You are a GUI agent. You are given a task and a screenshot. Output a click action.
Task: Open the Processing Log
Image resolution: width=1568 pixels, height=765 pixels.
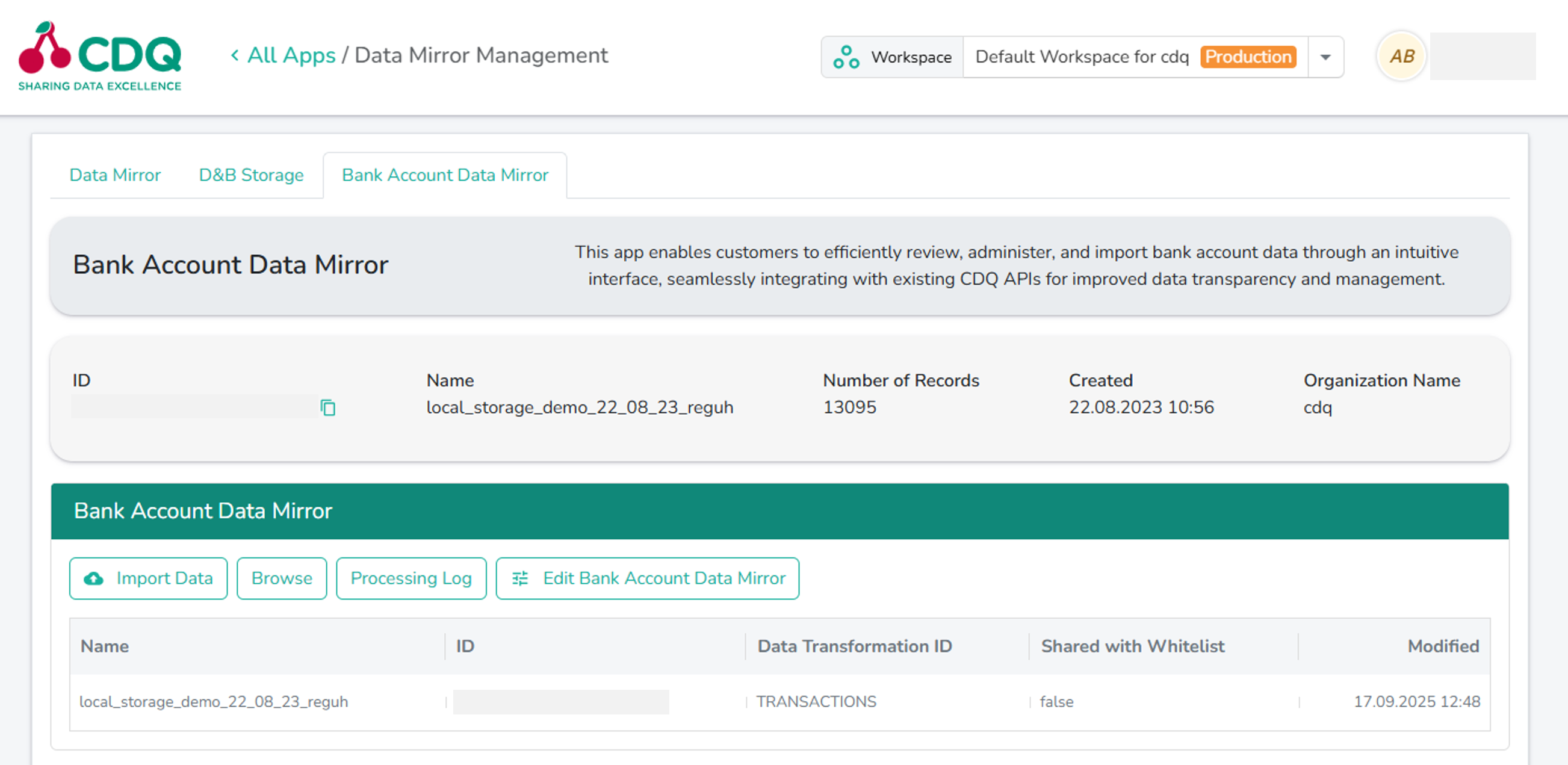pos(411,578)
